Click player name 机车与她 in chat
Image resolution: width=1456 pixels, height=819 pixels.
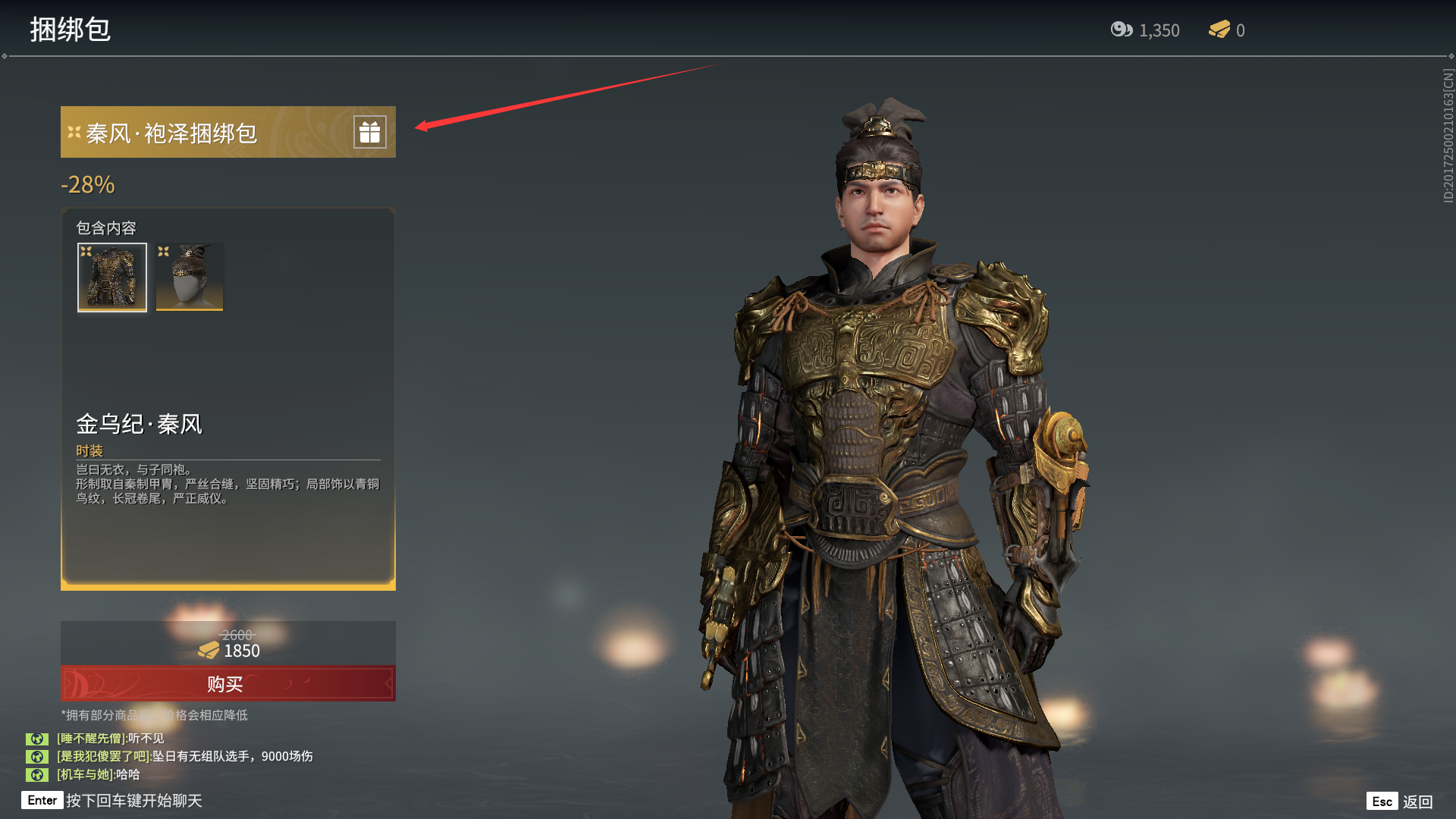(x=85, y=775)
